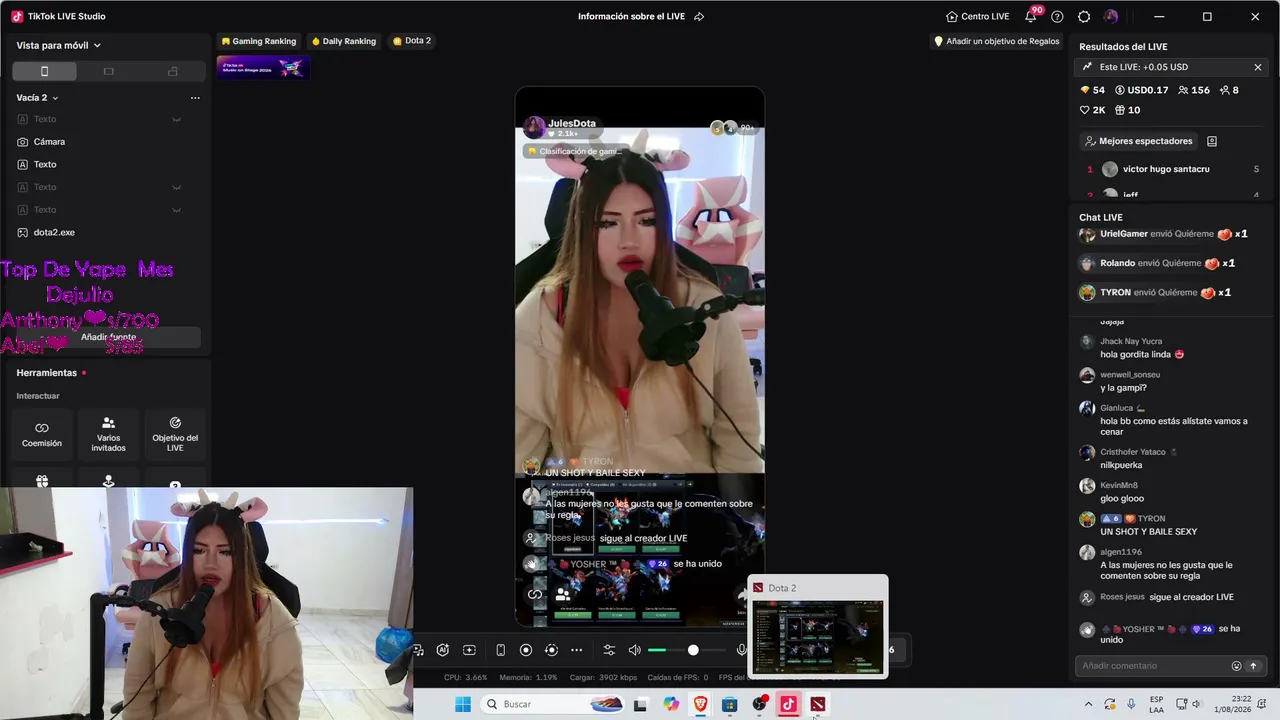Open the Varios invitados tool
Image resolution: width=1280 pixels, height=720 pixels.
pyautogui.click(x=109, y=435)
